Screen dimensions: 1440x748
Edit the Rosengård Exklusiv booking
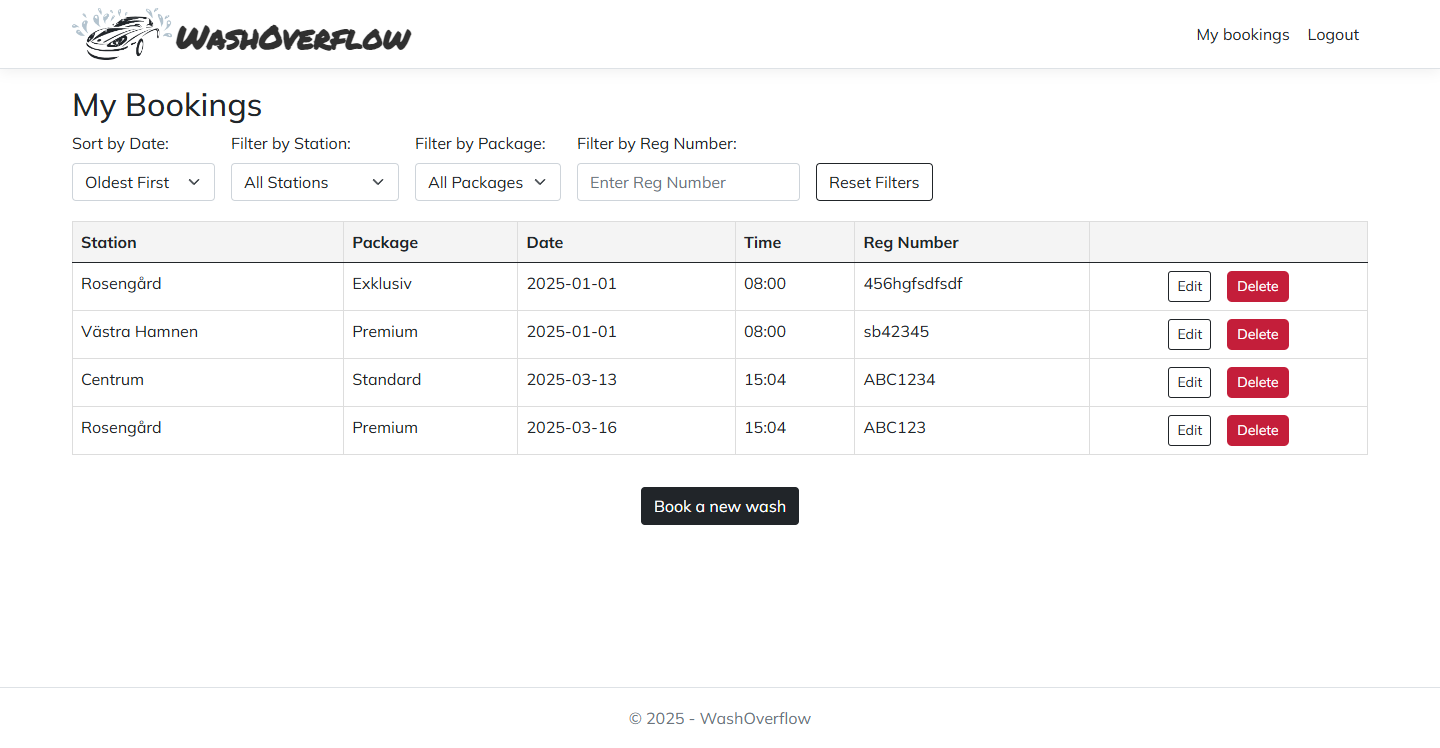coord(1189,286)
